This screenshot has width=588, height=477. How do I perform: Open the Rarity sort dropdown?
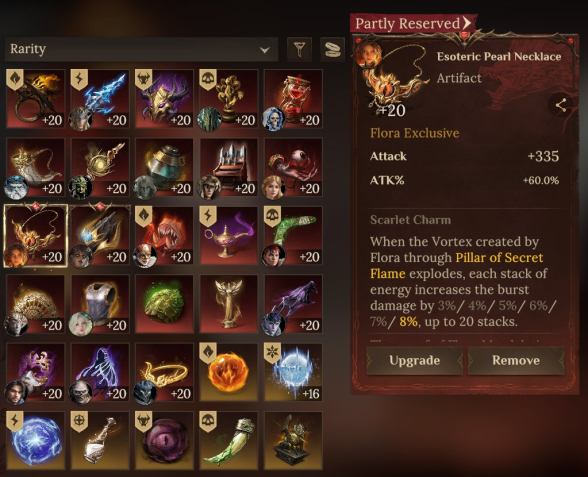[x=141, y=49]
